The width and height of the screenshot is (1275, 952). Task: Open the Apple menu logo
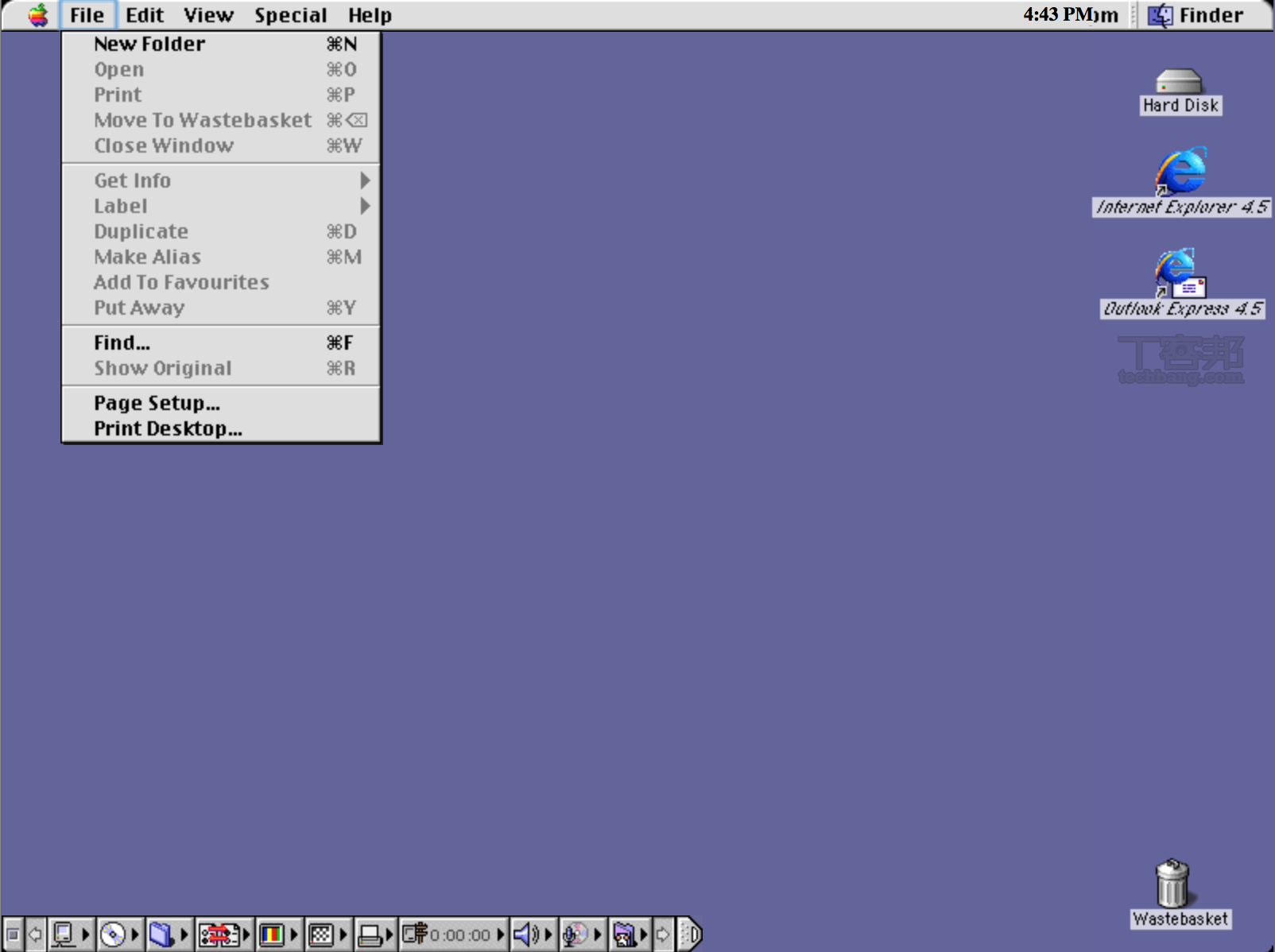tap(37, 15)
